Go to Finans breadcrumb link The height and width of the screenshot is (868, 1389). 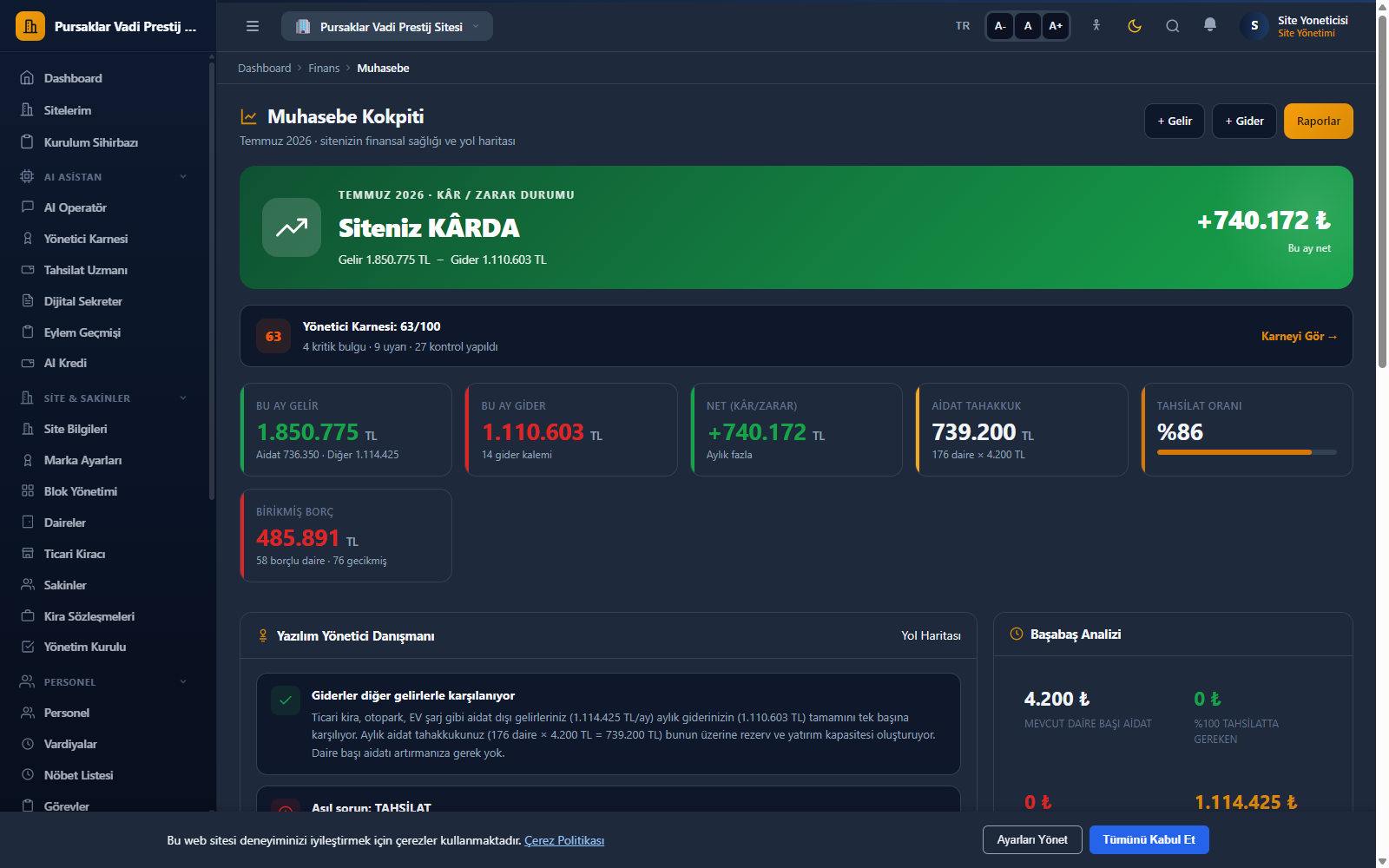coord(324,68)
